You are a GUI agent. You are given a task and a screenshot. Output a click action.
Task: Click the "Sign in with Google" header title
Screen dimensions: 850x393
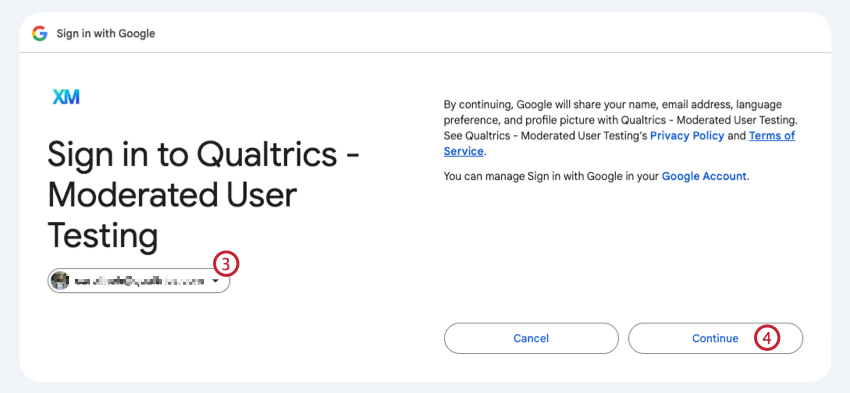106,34
